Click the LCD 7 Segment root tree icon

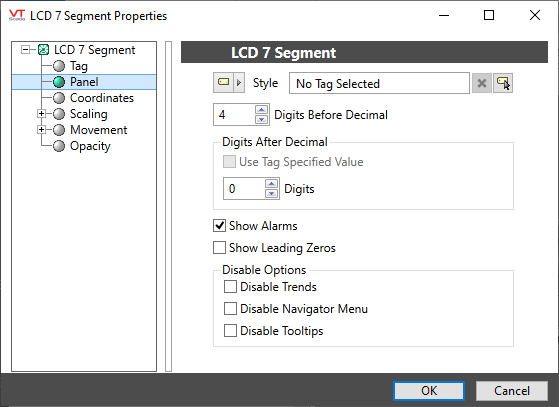[43, 50]
